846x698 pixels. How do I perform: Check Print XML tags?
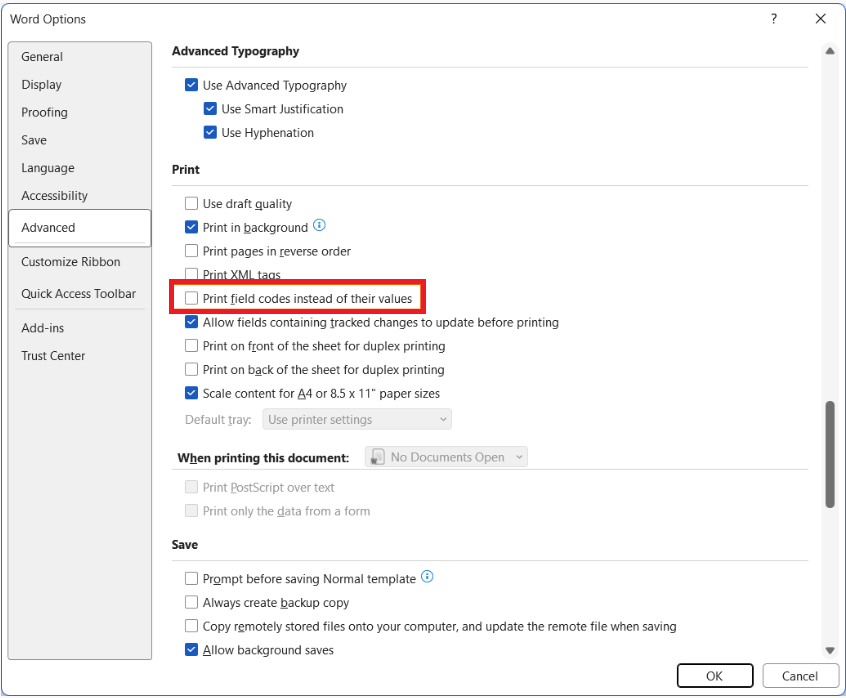tap(192, 274)
